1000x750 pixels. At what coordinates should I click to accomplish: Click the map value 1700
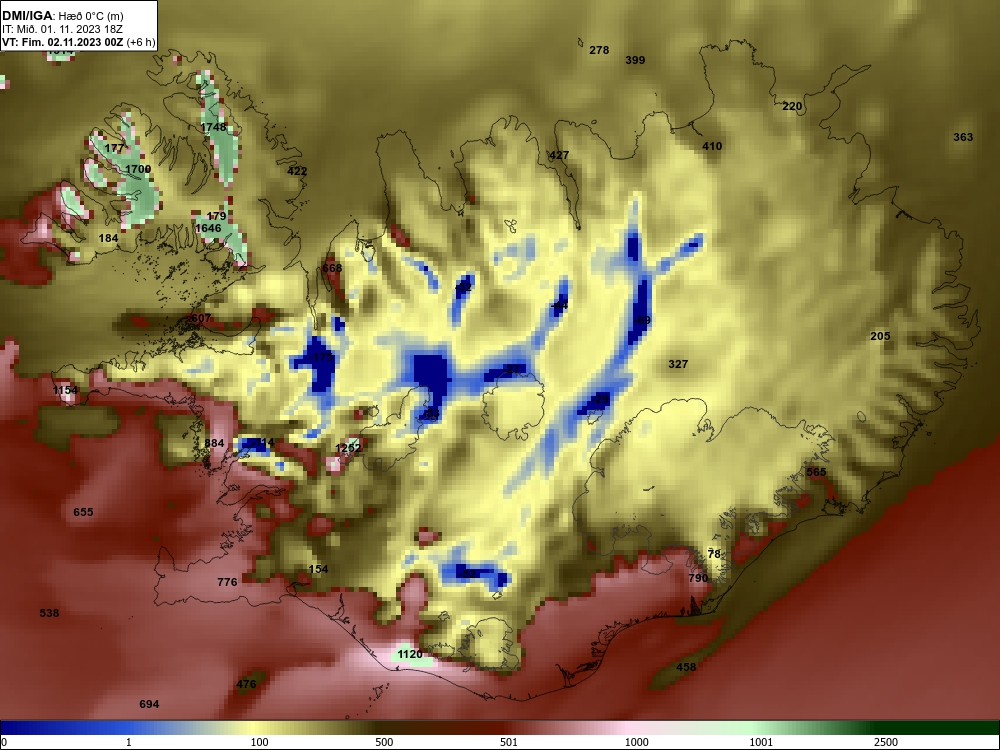tap(138, 169)
